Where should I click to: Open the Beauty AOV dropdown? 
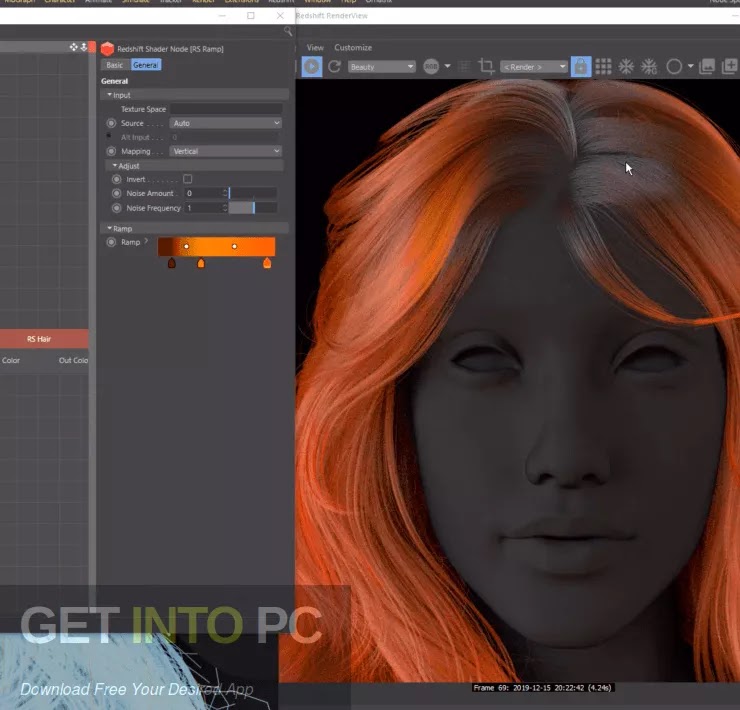(382, 67)
